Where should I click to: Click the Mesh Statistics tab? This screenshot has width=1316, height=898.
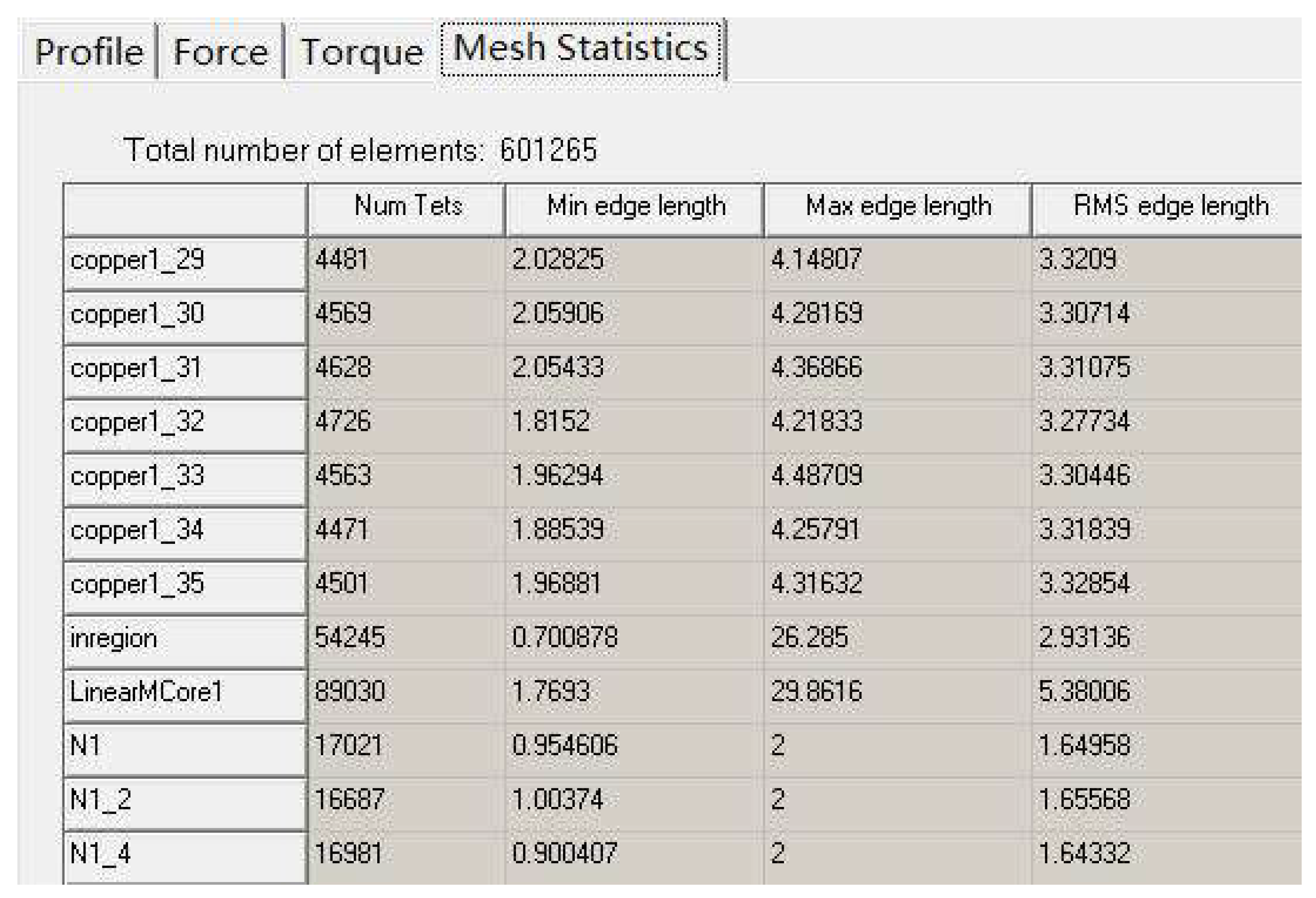click(x=581, y=48)
